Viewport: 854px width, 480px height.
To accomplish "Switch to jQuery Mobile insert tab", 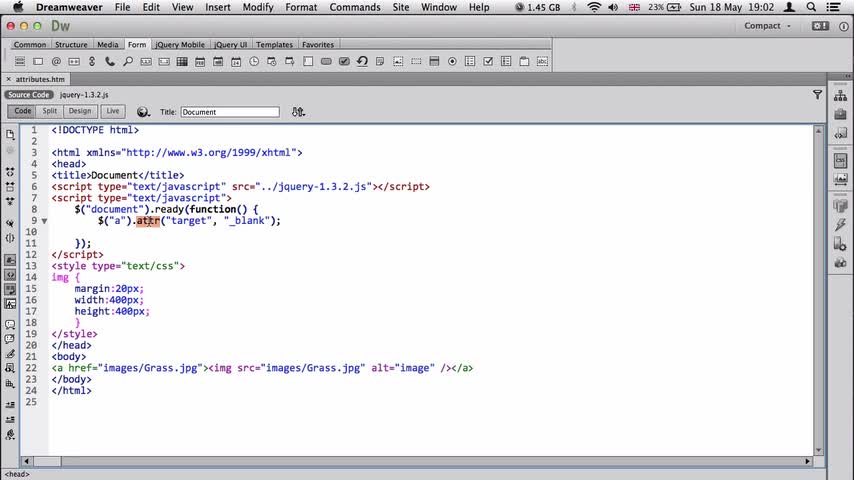I will click(x=180, y=45).
